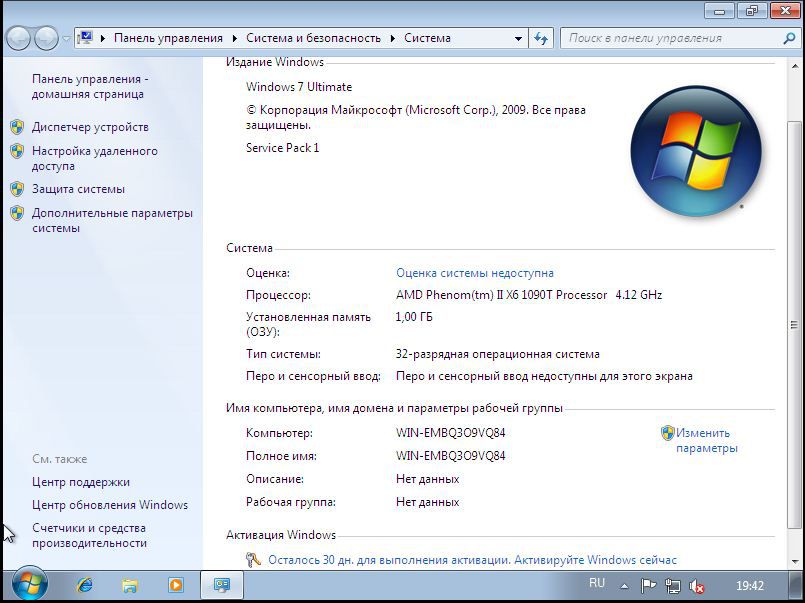Click the vertical scrollbar down arrow
This screenshot has width=805, height=603.
click(x=794, y=562)
